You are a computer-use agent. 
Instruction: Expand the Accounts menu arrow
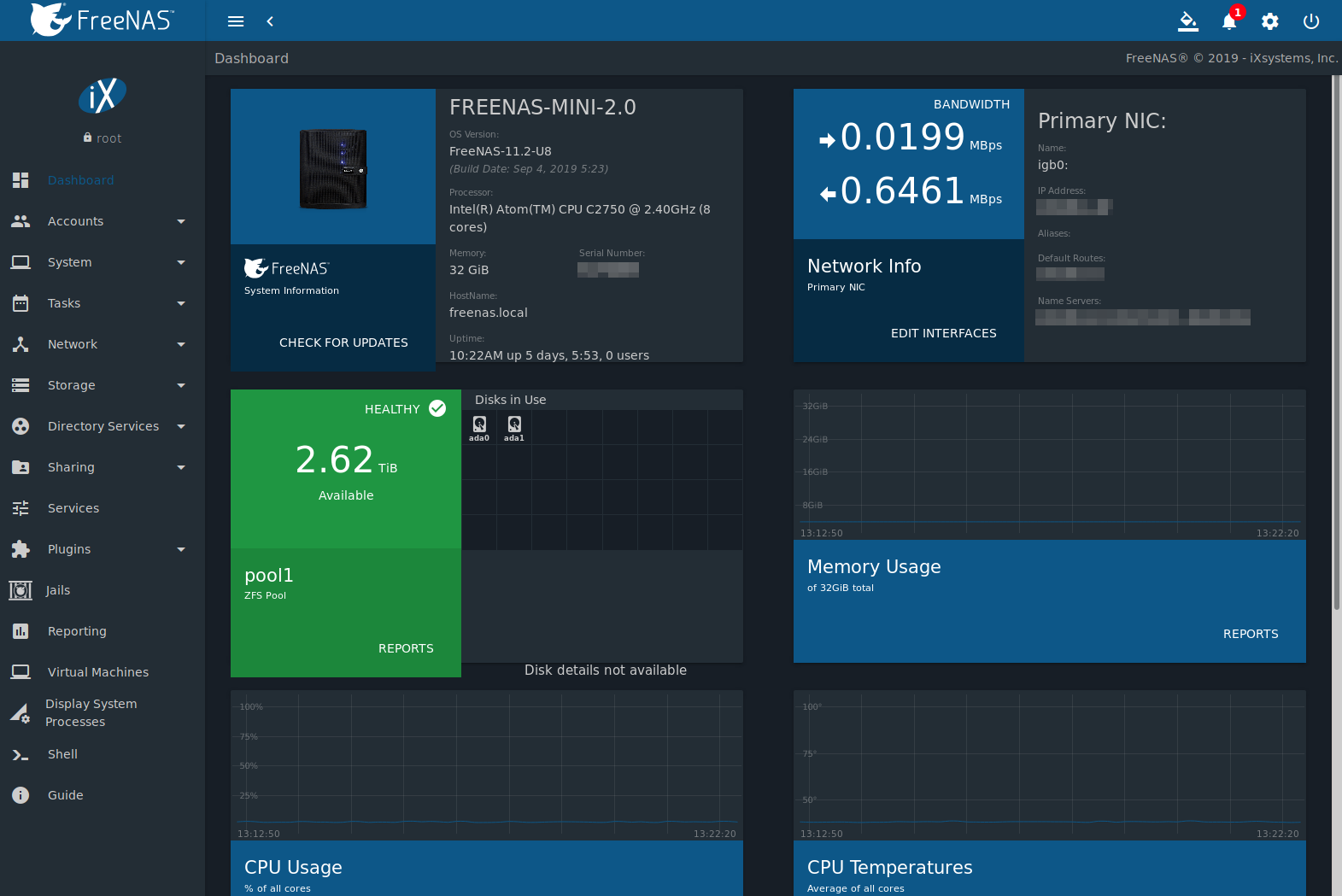(181, 221)
